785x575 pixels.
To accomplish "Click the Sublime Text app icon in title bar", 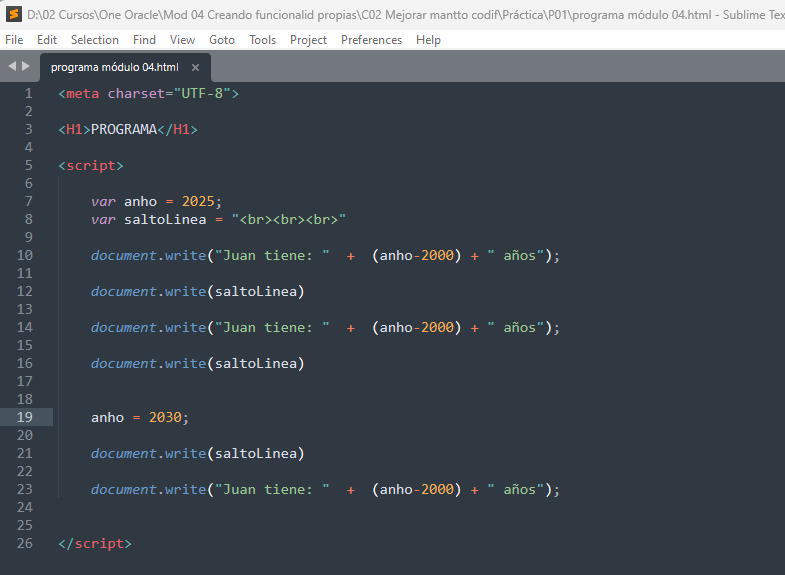I will coord(14,14).
